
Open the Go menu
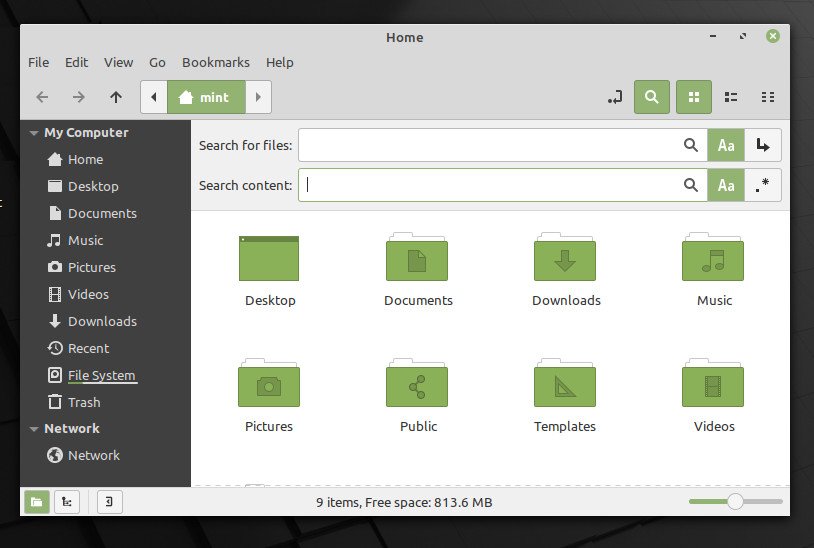[x=157, y=62]
